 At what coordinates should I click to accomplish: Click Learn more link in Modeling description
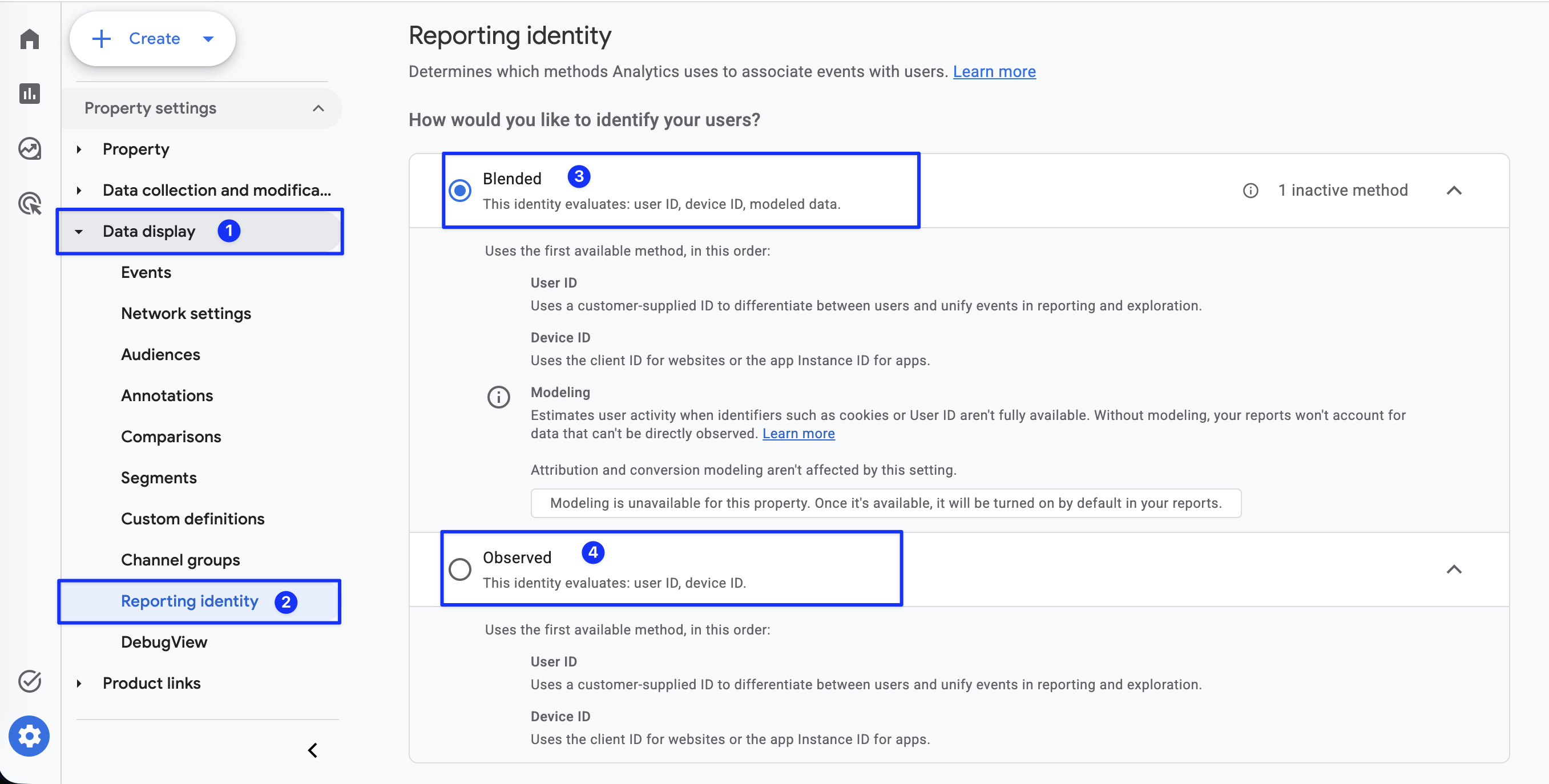(798, 434)
